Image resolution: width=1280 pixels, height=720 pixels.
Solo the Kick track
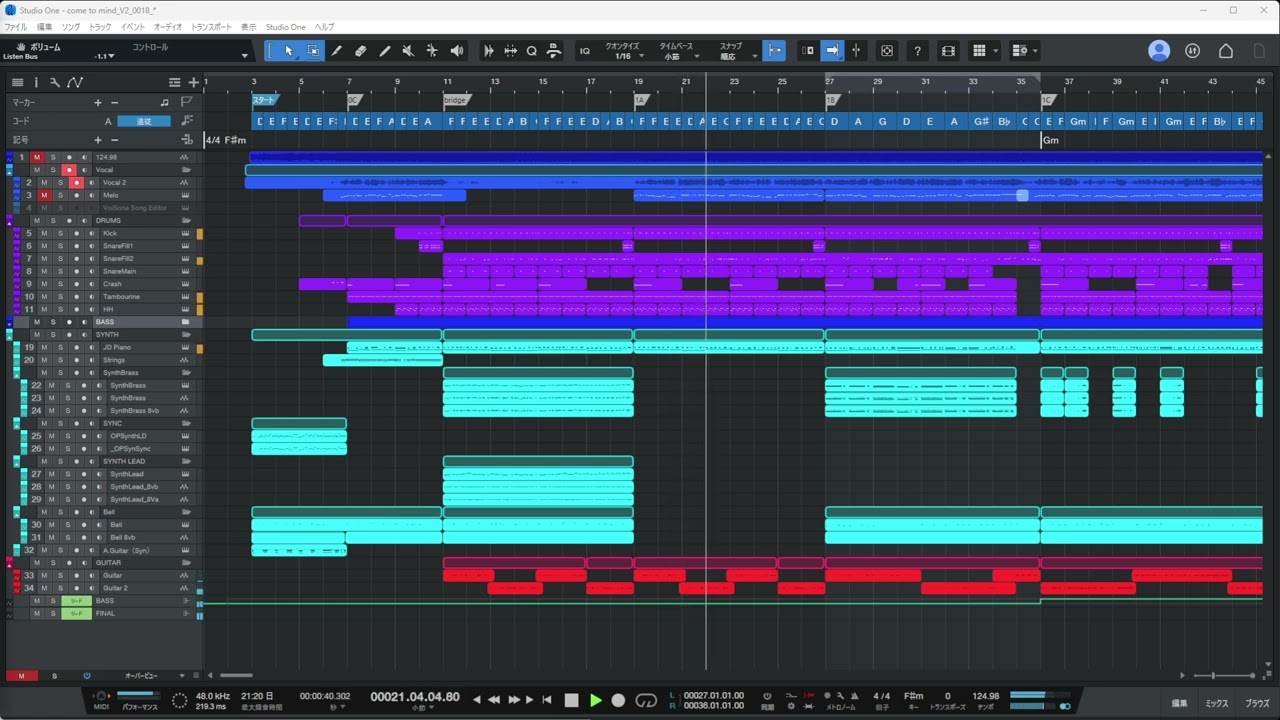point(59,233)
